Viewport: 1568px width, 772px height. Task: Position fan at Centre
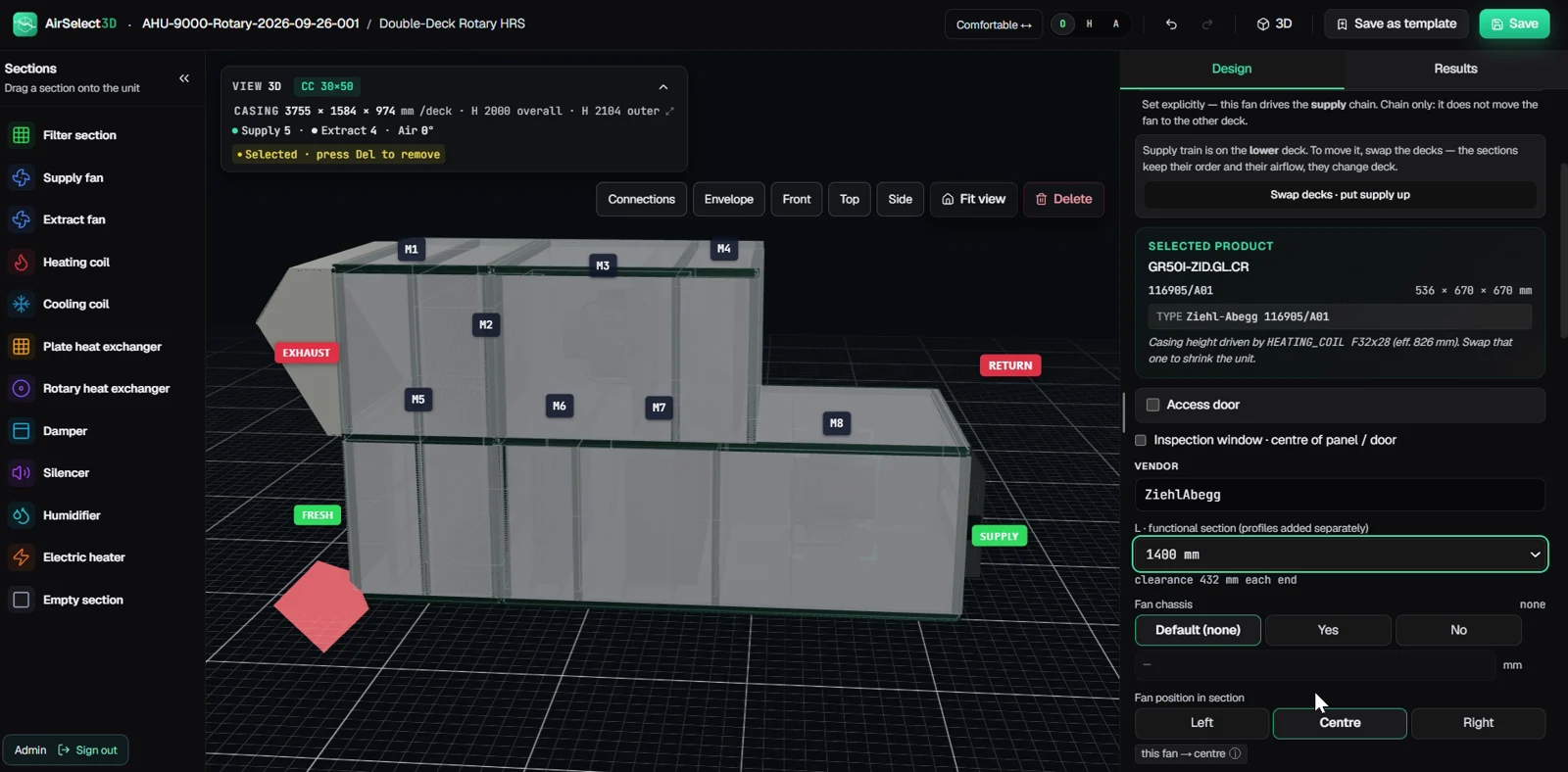tap(1340, 723)
